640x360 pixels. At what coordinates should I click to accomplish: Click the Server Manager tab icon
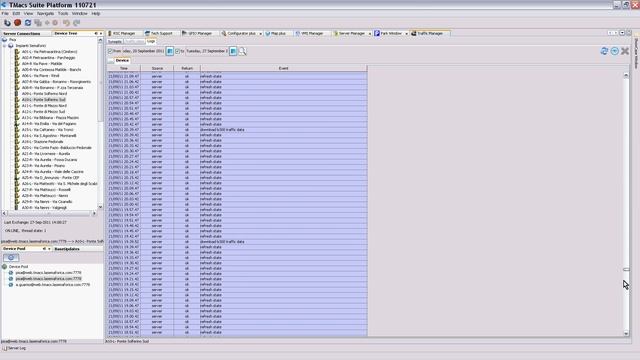(336, 33)
